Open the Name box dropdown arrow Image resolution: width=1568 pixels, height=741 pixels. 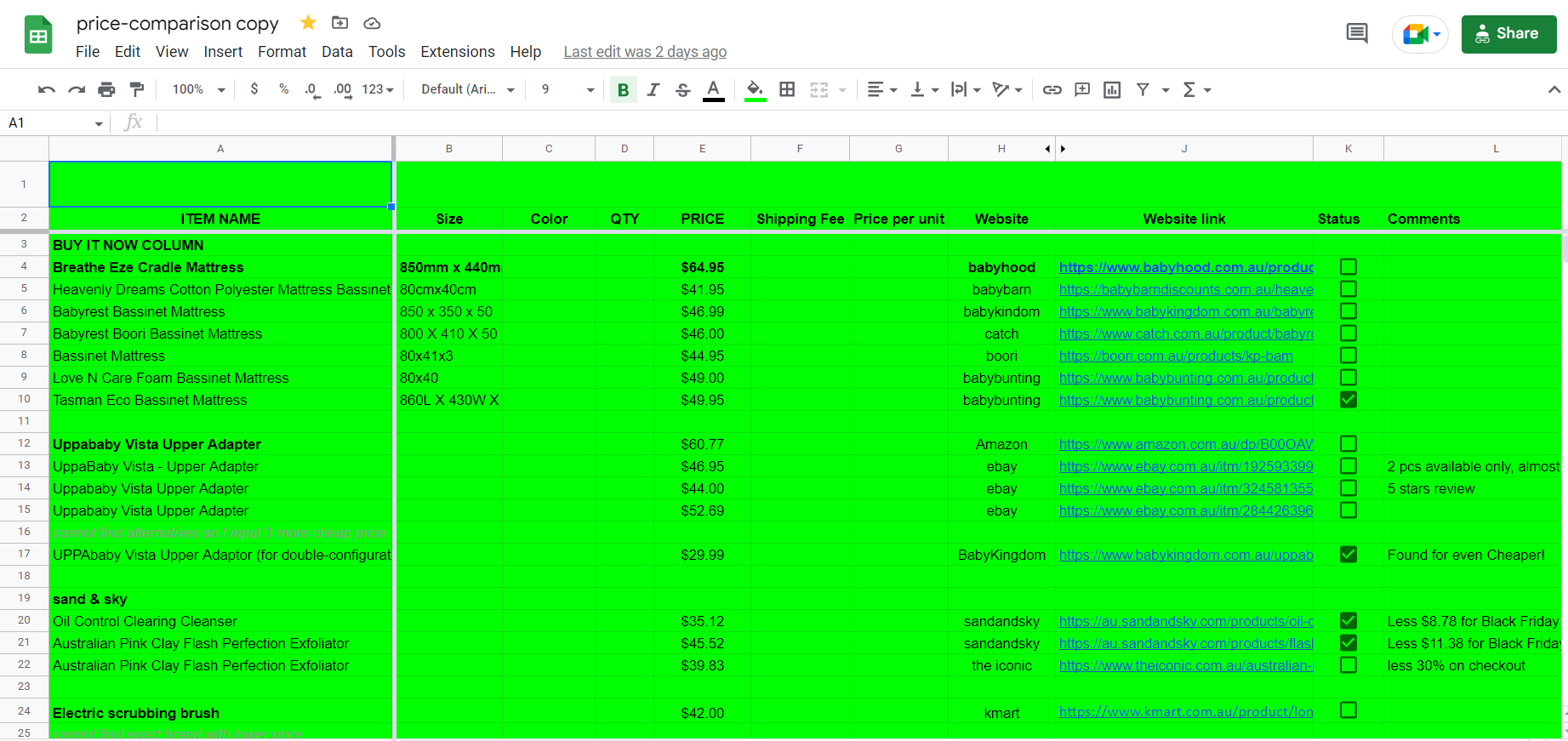[x=99, y=124]
